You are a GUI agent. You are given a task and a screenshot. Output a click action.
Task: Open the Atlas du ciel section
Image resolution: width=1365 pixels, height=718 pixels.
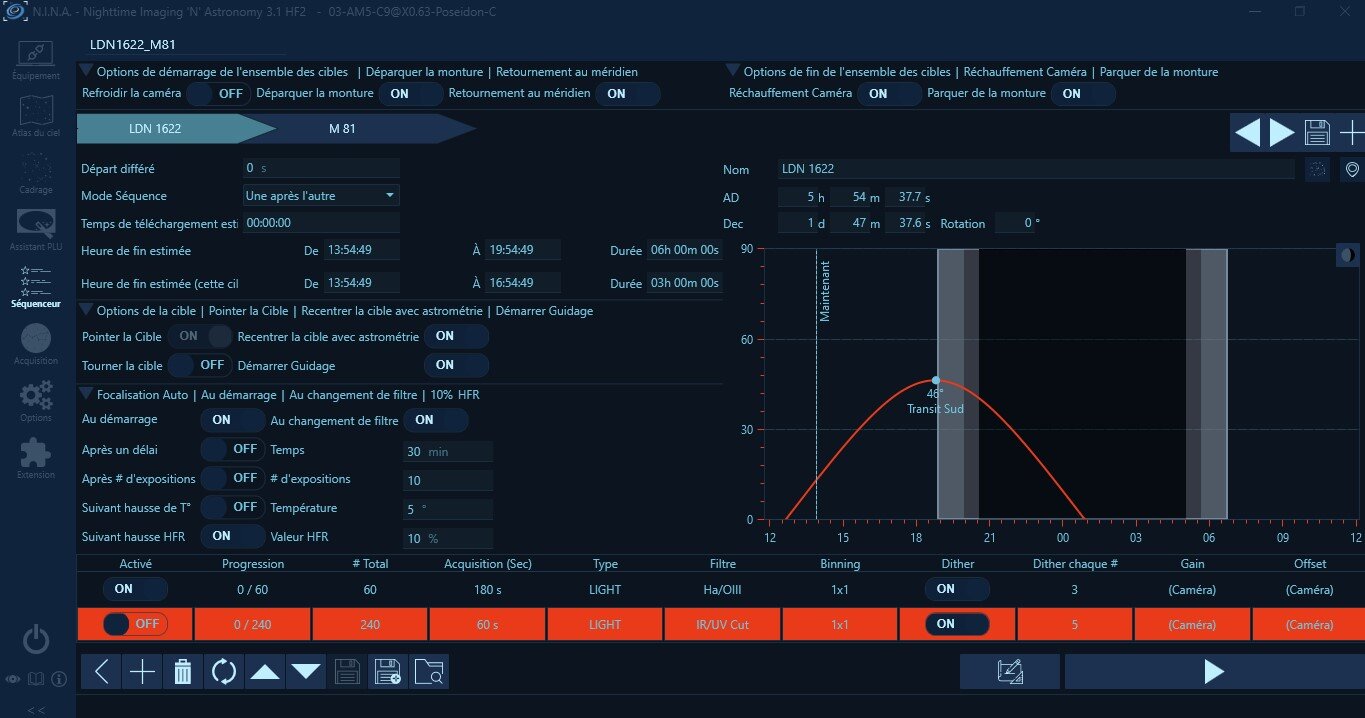(36, 115)
